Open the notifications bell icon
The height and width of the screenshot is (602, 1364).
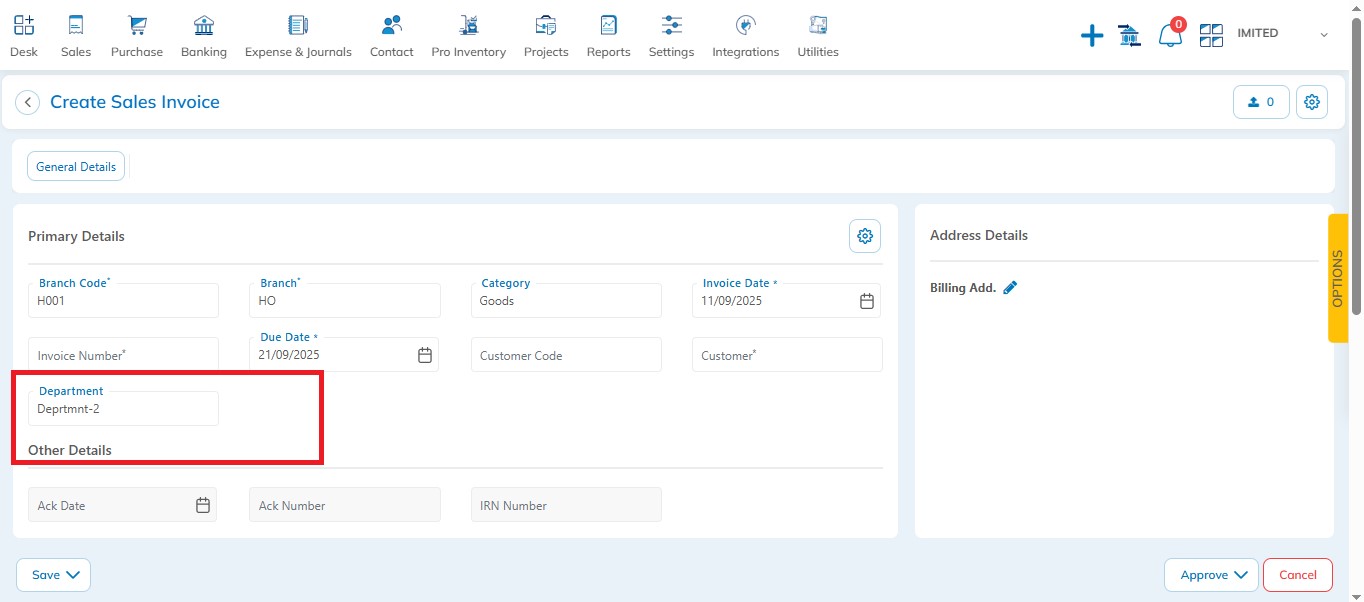pyautogui.click(x=1170, y=36)
